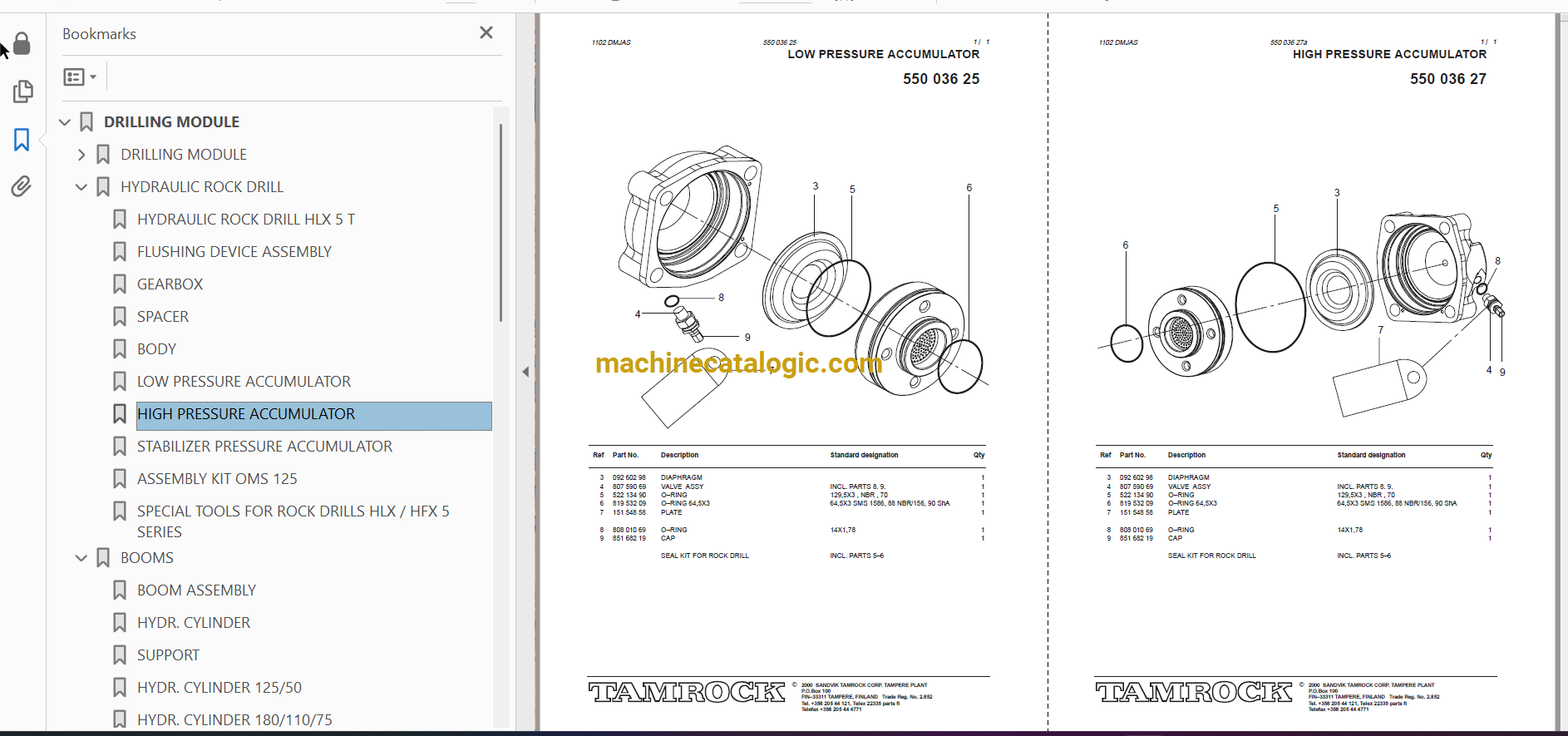Click LOW PRESSURE ACCUMULATOR page heading
The height and width of the screenshot is (736, 1568).
tap(884, 54)
